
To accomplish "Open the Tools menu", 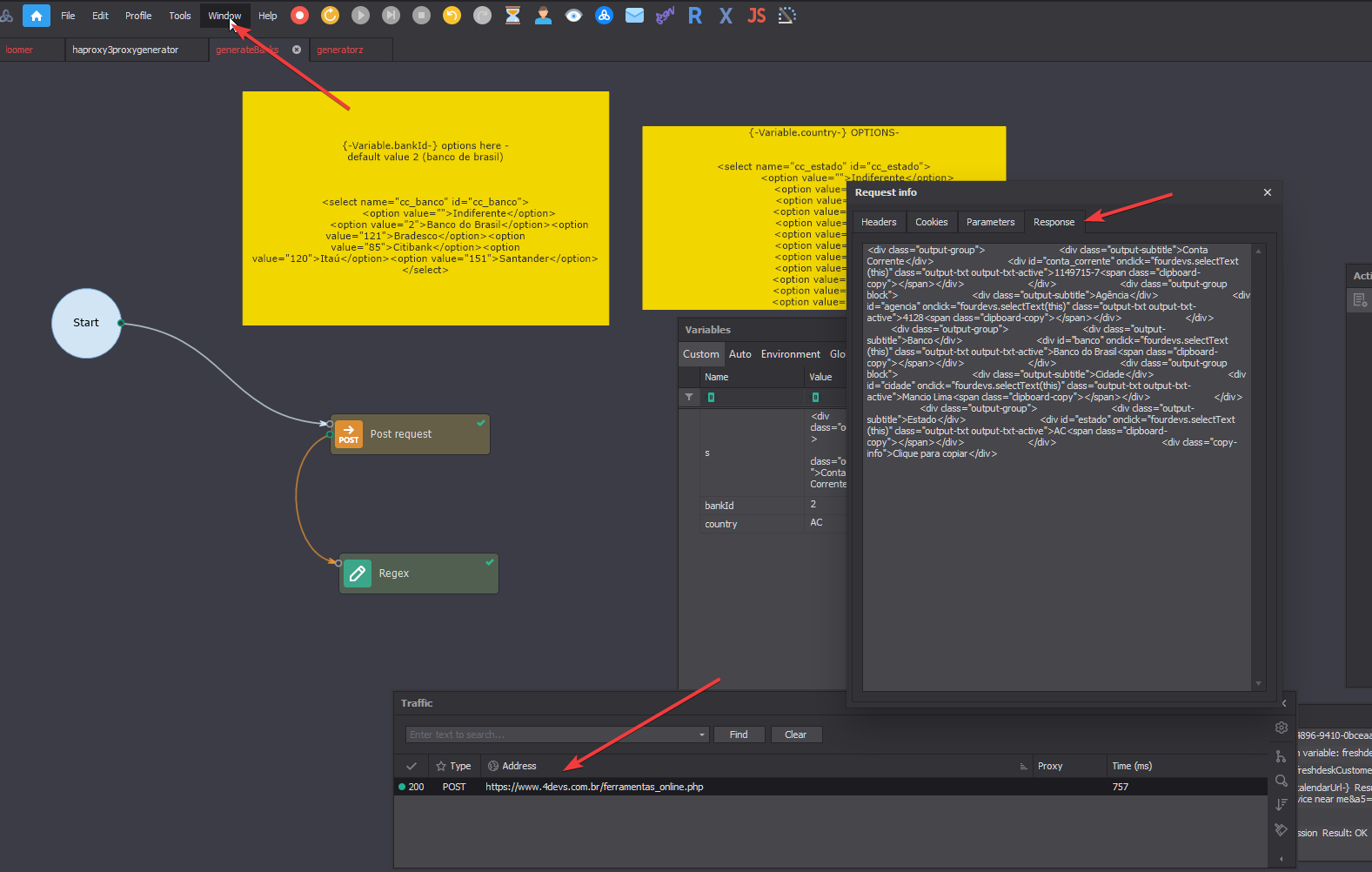I will [x=179, y=16].
